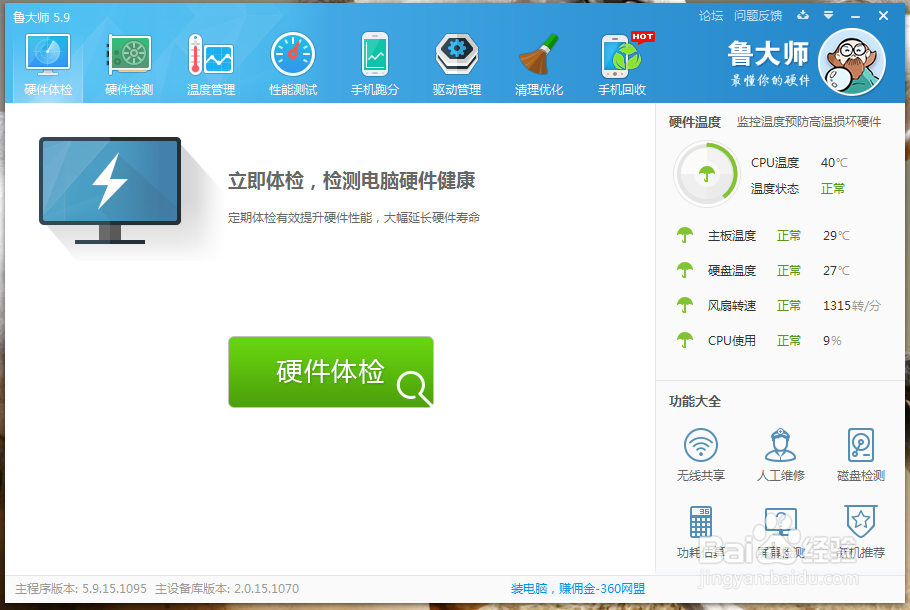The image size is (910, 610).
Task: Click the 风扇转速 umbrella icon
Action: [685, 305]
